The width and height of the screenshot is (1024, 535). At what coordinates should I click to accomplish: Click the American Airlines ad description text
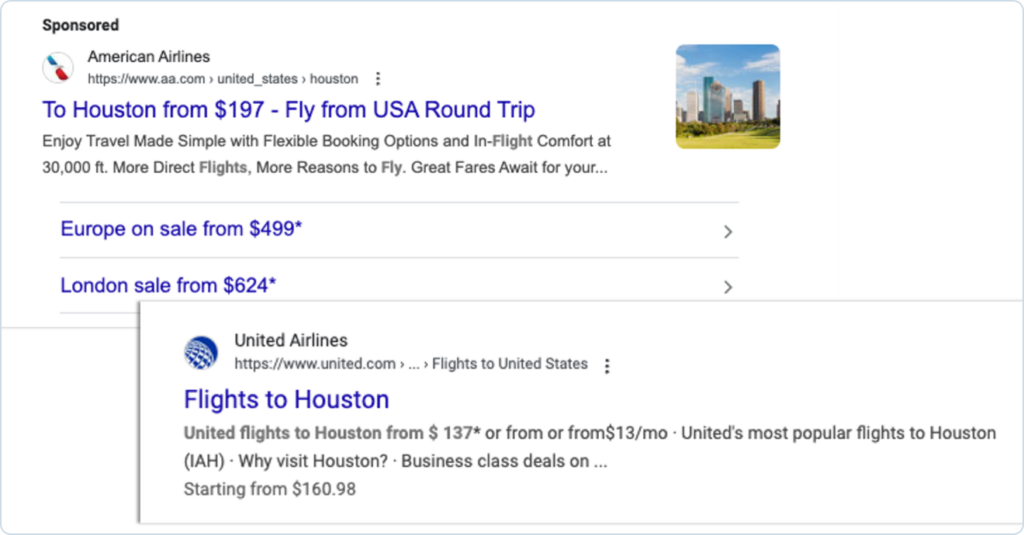pyautogui.click(x=326, y=154)
